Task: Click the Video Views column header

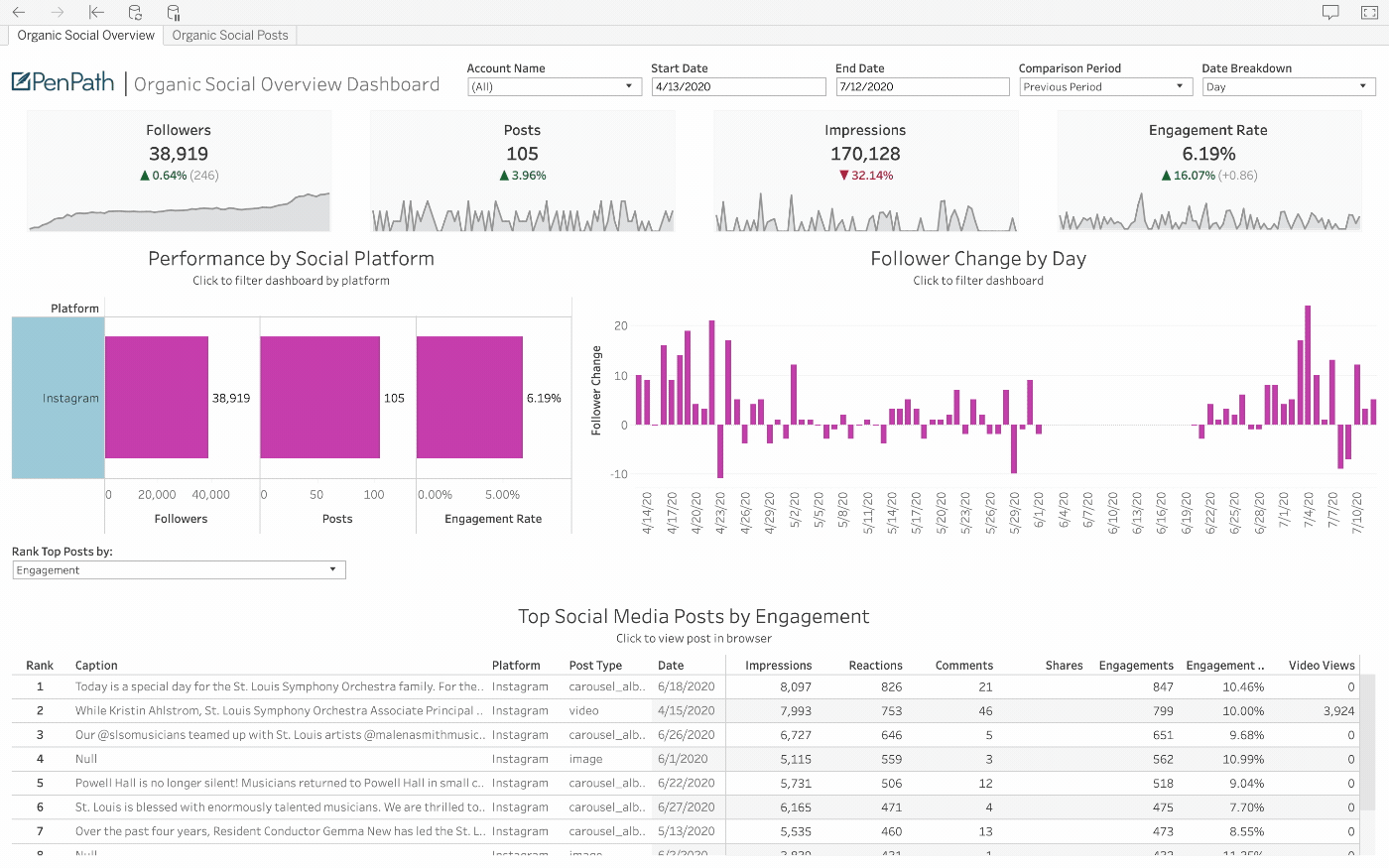Action: point(1322,666)
